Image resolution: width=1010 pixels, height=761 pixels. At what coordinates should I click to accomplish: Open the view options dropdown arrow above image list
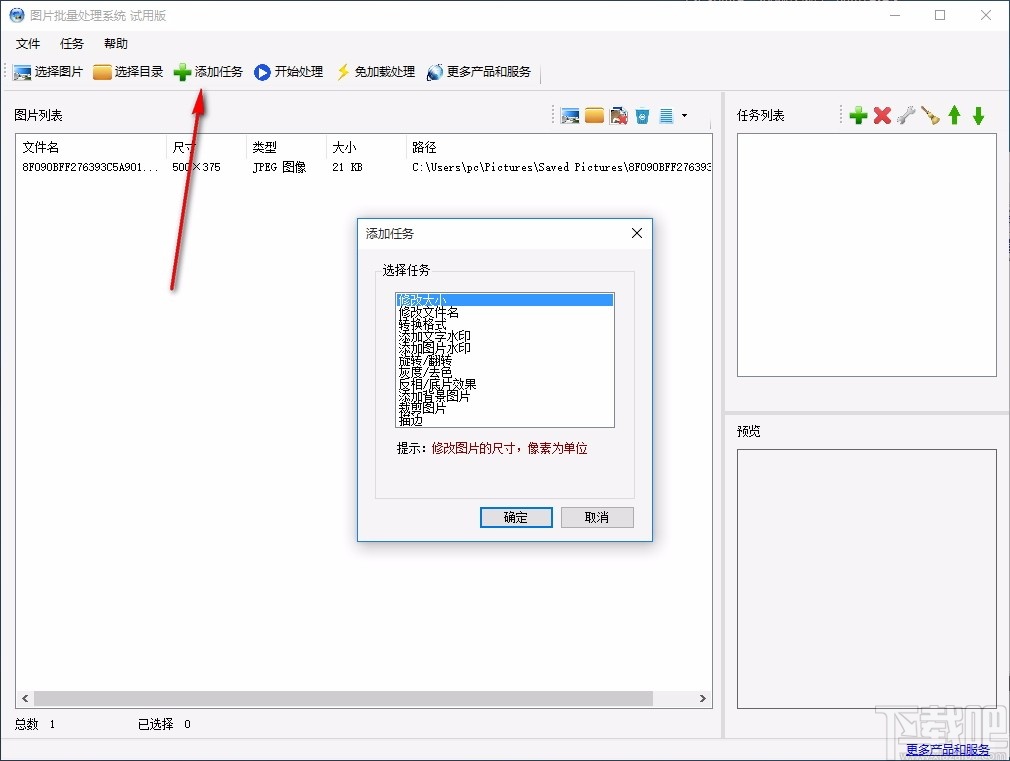pos(685,115)
